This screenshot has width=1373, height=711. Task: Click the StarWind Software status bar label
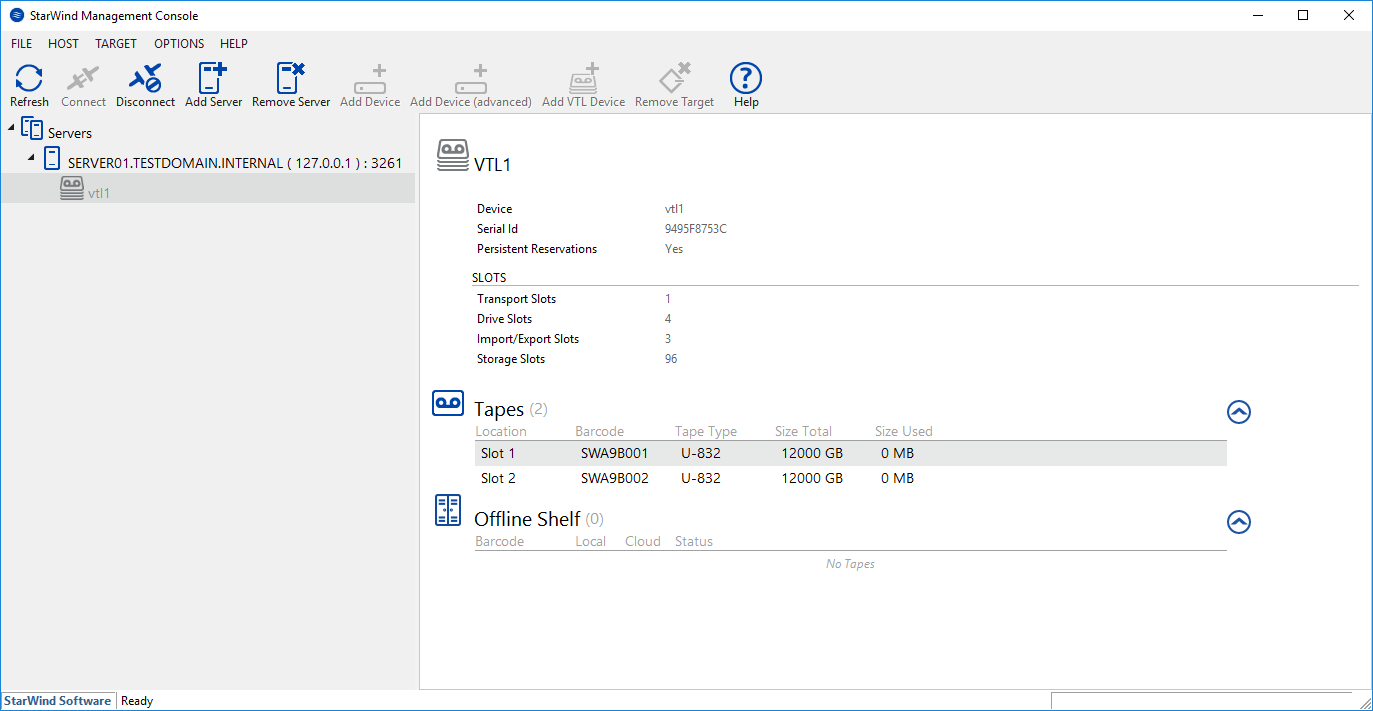click(59, 701)
